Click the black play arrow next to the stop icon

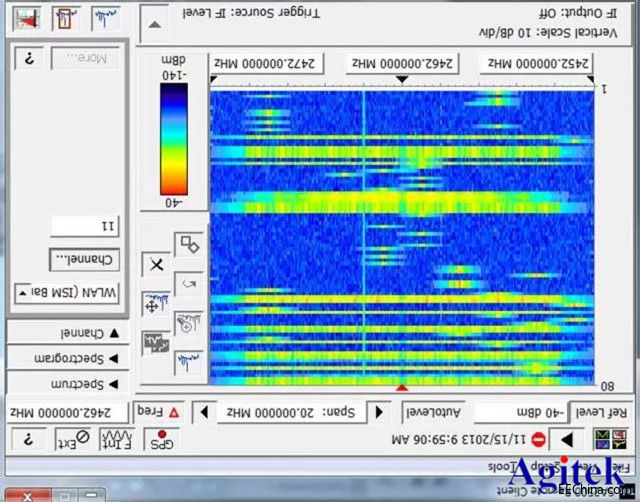pyautogui.click(x=567, y=440)
